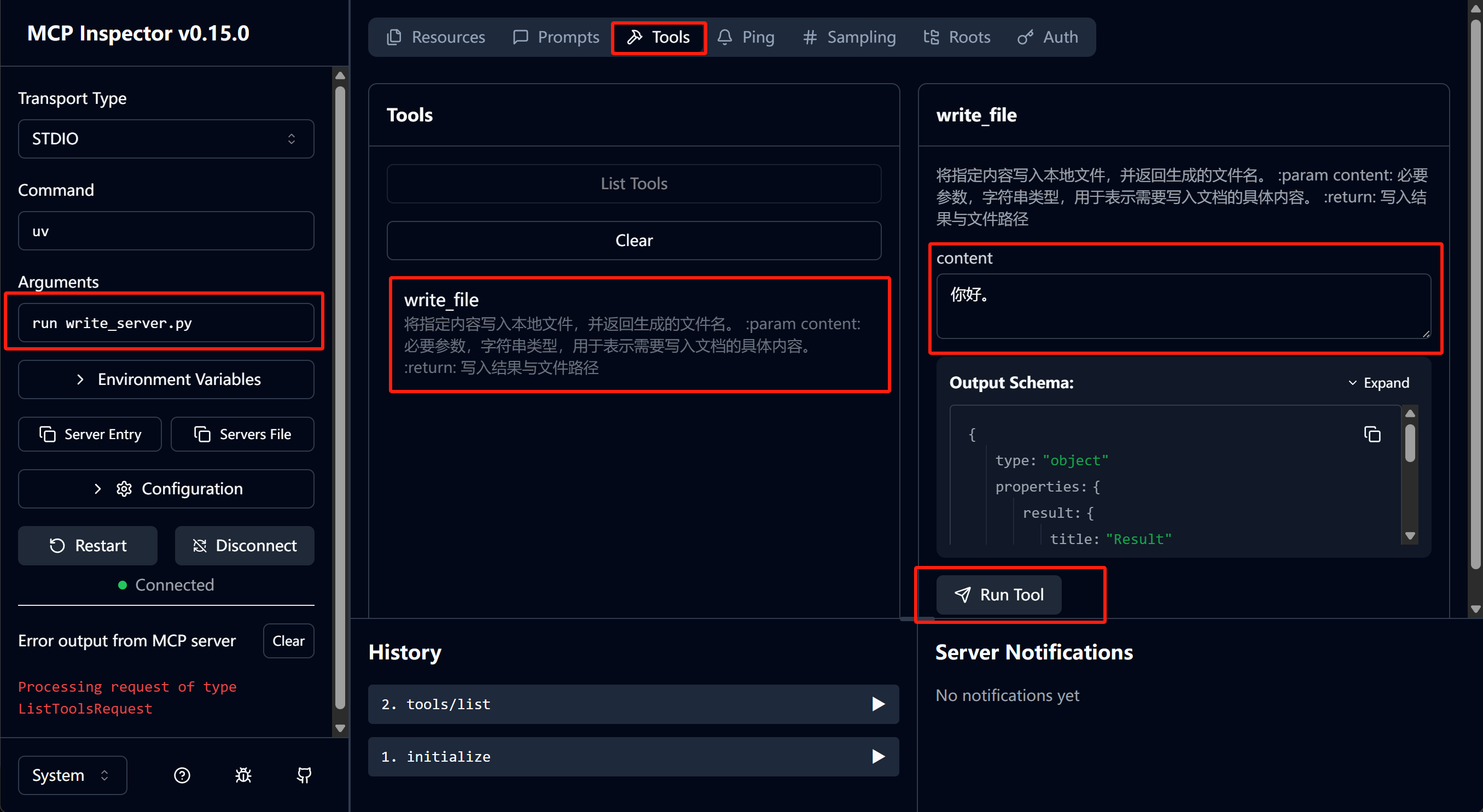1483x812 pixels.
Task: Open the Transport Type STDIO dropdown
Action: (166, 139)
